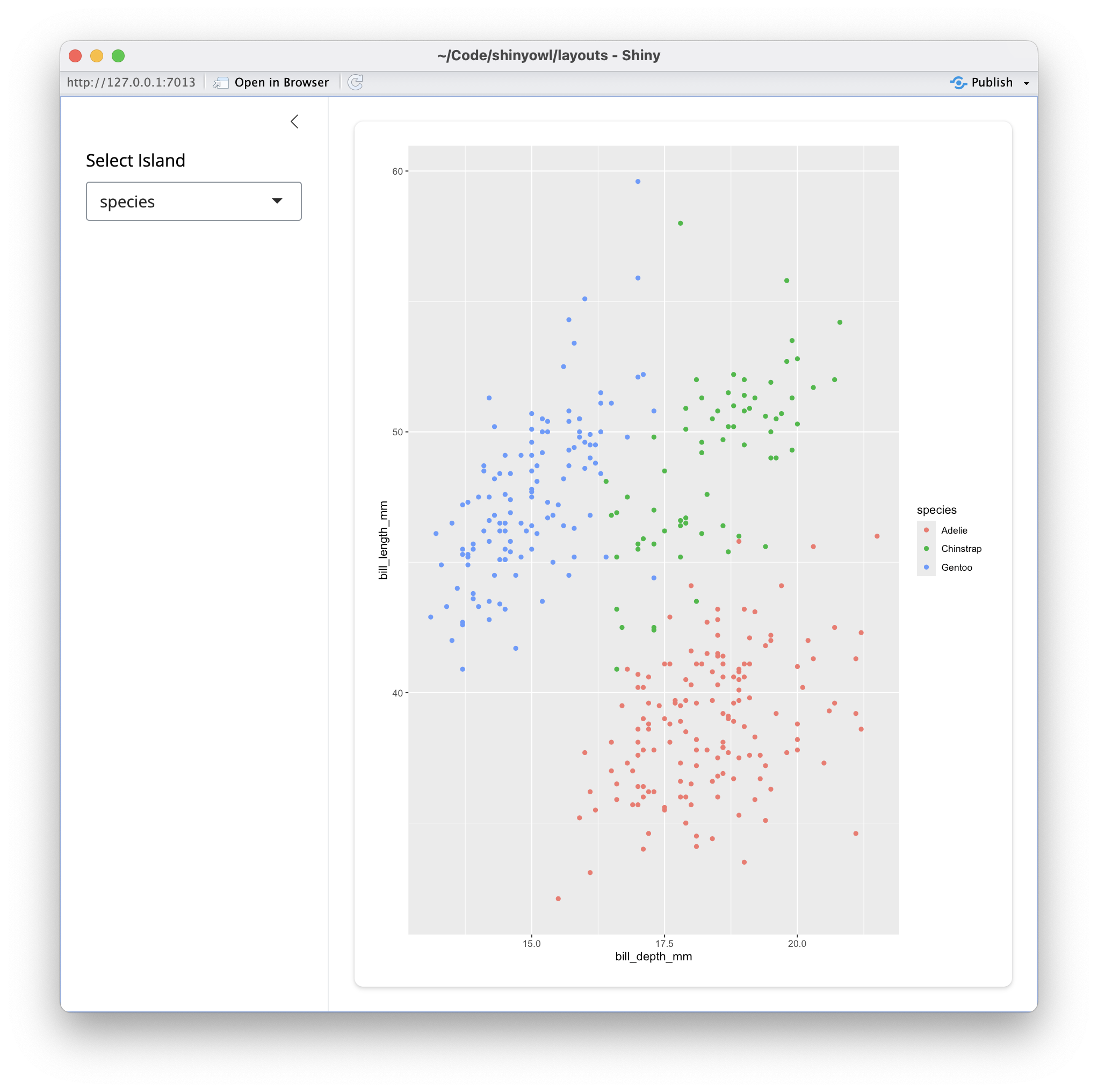Expand the Publish dropdown arrow
1098x1092 pixels.
click(1027, 82)
